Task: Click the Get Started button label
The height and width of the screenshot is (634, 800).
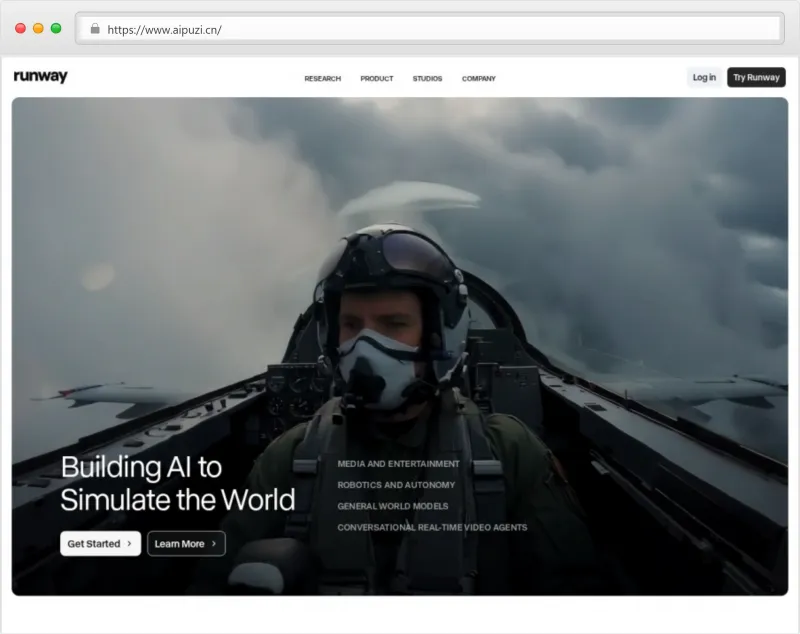Action: tap(93, 544)
